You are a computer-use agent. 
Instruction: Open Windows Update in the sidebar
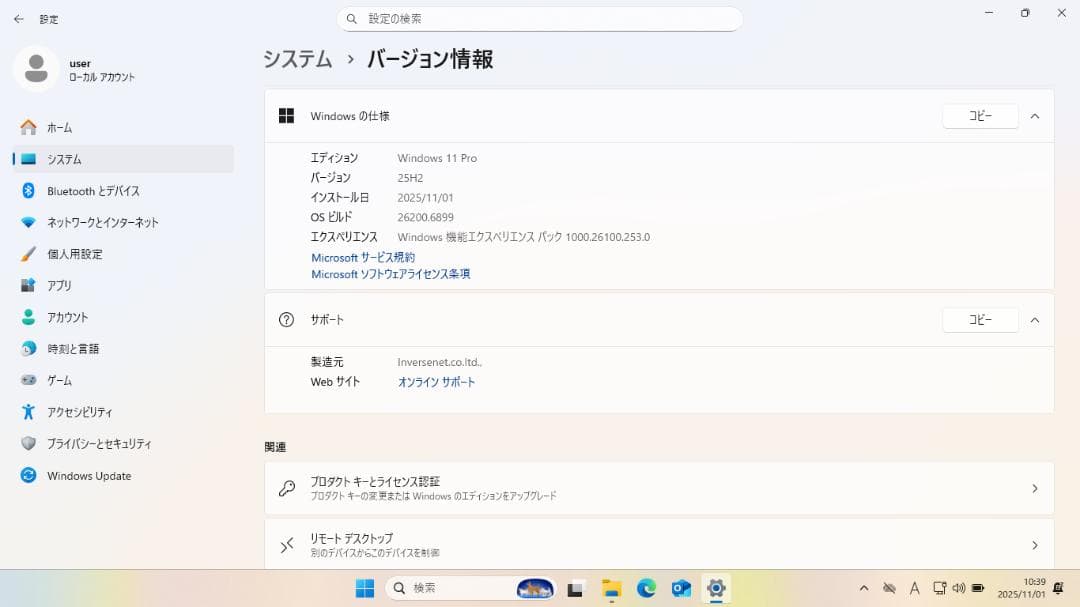[89, 475]
